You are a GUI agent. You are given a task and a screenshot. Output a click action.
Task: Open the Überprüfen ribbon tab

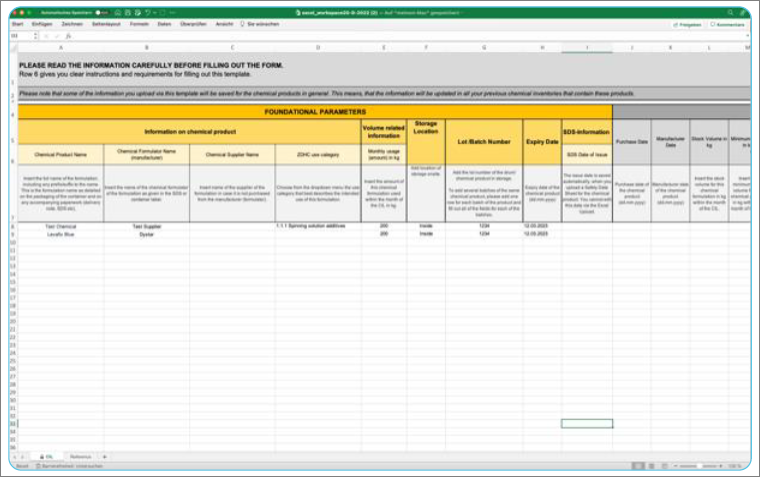tap(193, 24)
